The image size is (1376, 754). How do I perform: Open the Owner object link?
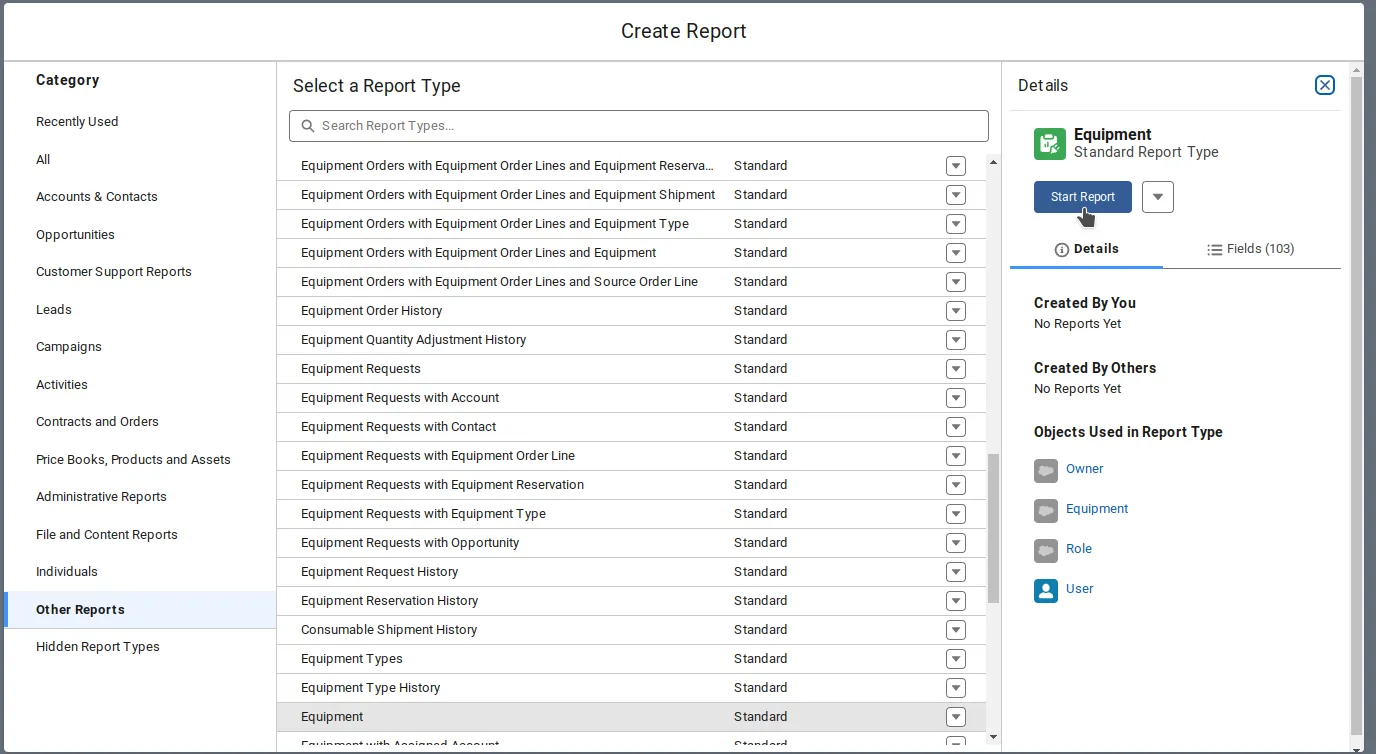[x=1085, y=469]
